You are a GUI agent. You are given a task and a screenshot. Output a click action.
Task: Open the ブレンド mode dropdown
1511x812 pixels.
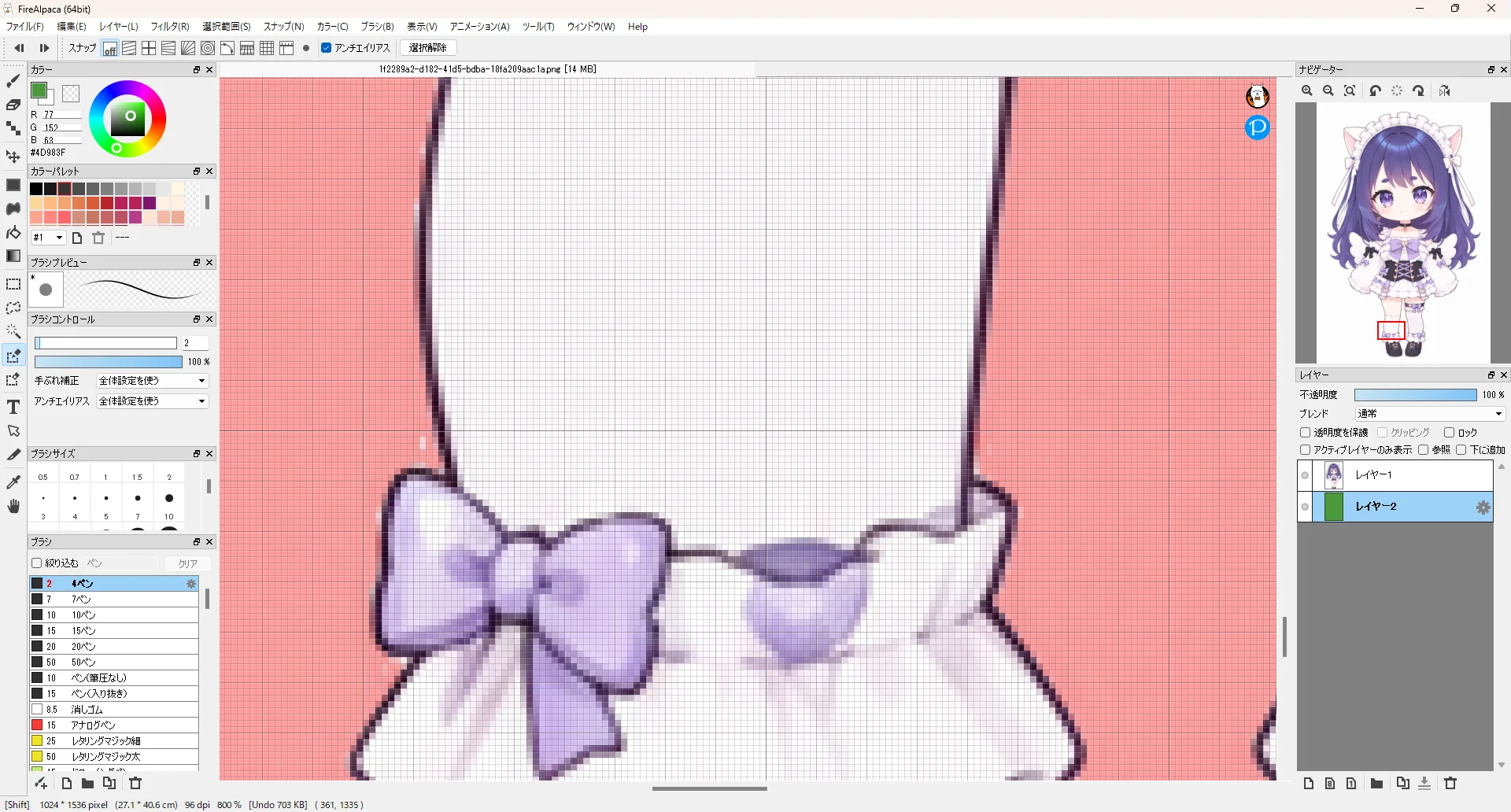click(1430, 414)
